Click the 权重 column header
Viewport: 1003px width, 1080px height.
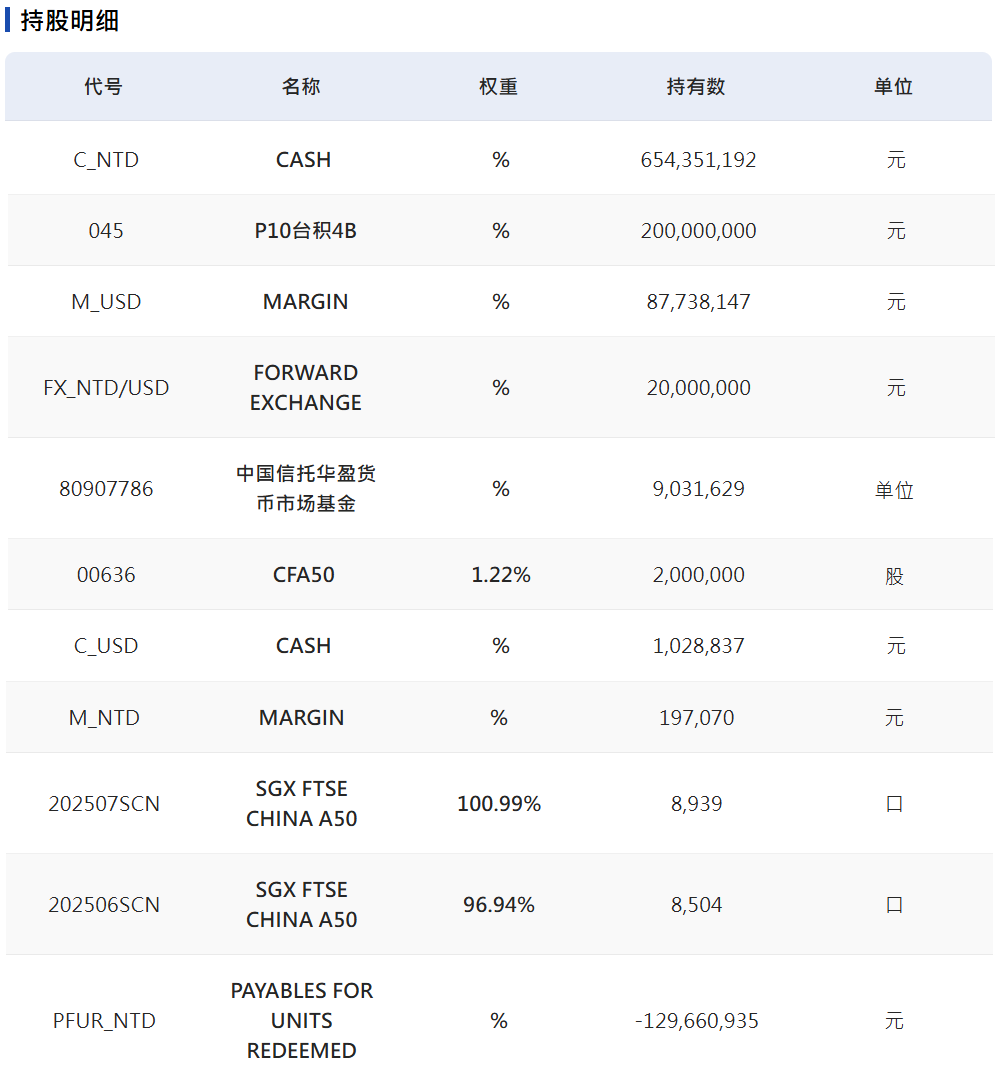point(498,87)
